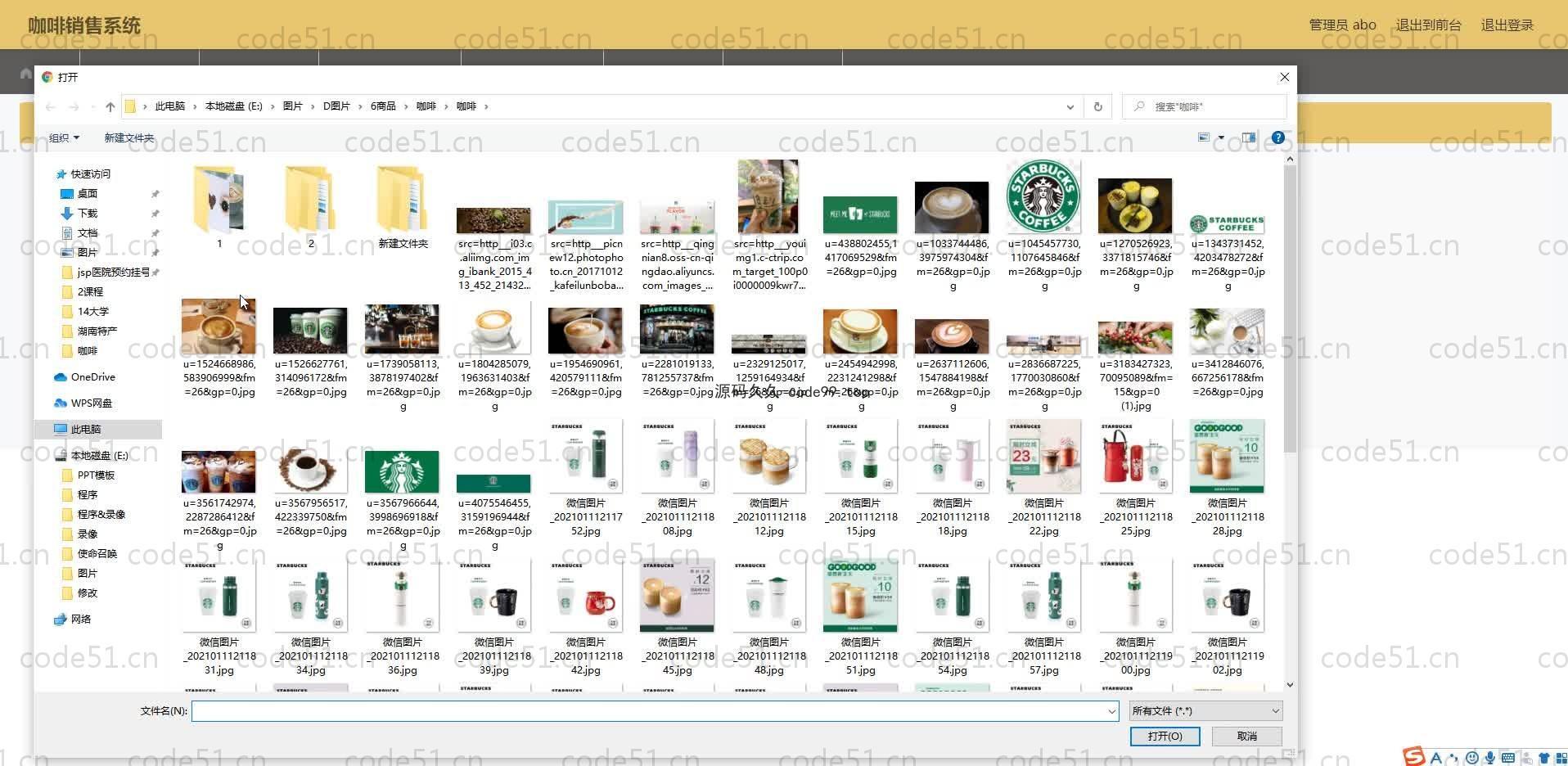Screen dimensions: 1568x766
Task: Click 此电脑 in the address breadcrumb
Action: pyautogui.click(x=170, y=106)
